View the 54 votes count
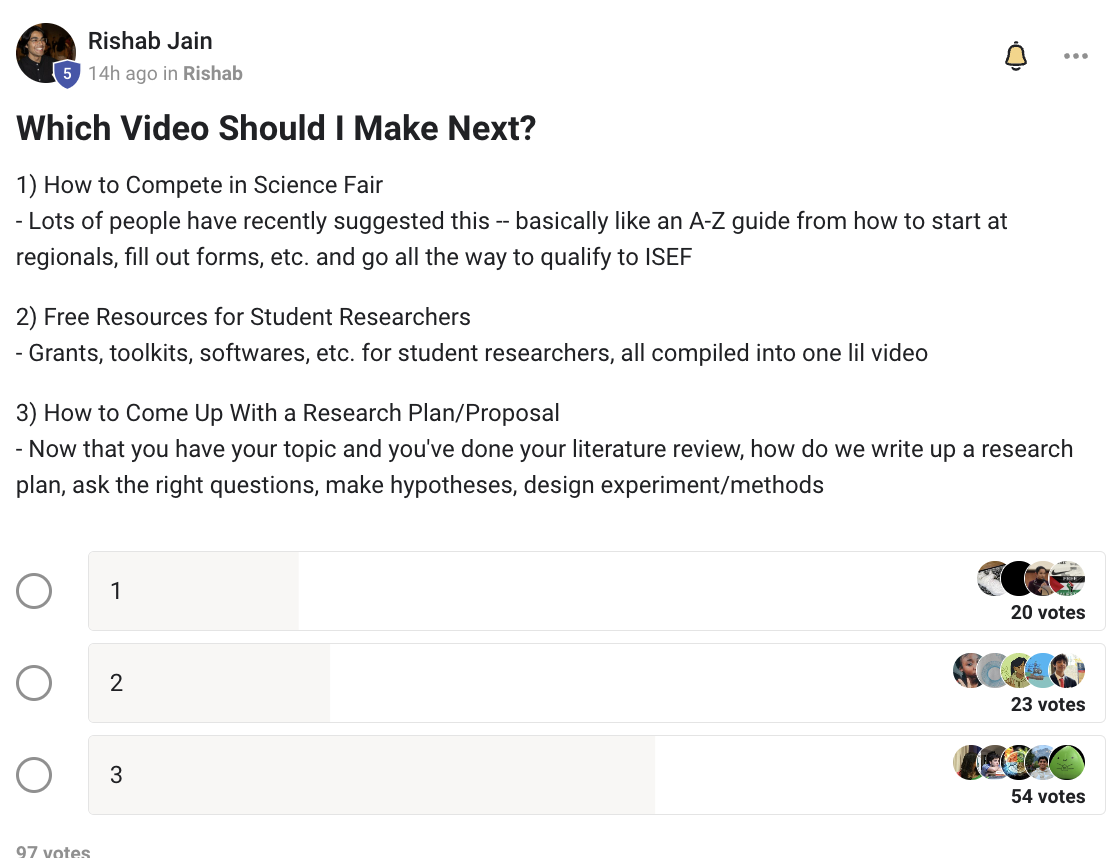This screenshot has height=858, width=1116. (1047, 797)
